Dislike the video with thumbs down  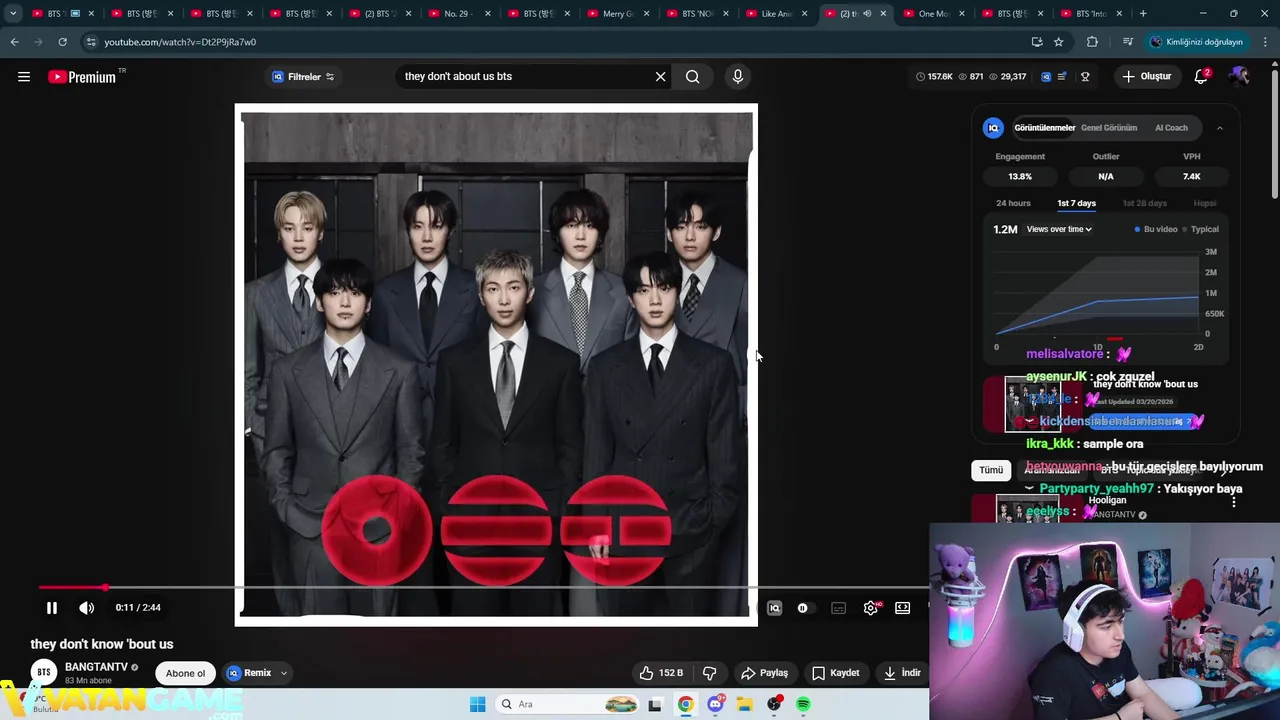point(709,673)
